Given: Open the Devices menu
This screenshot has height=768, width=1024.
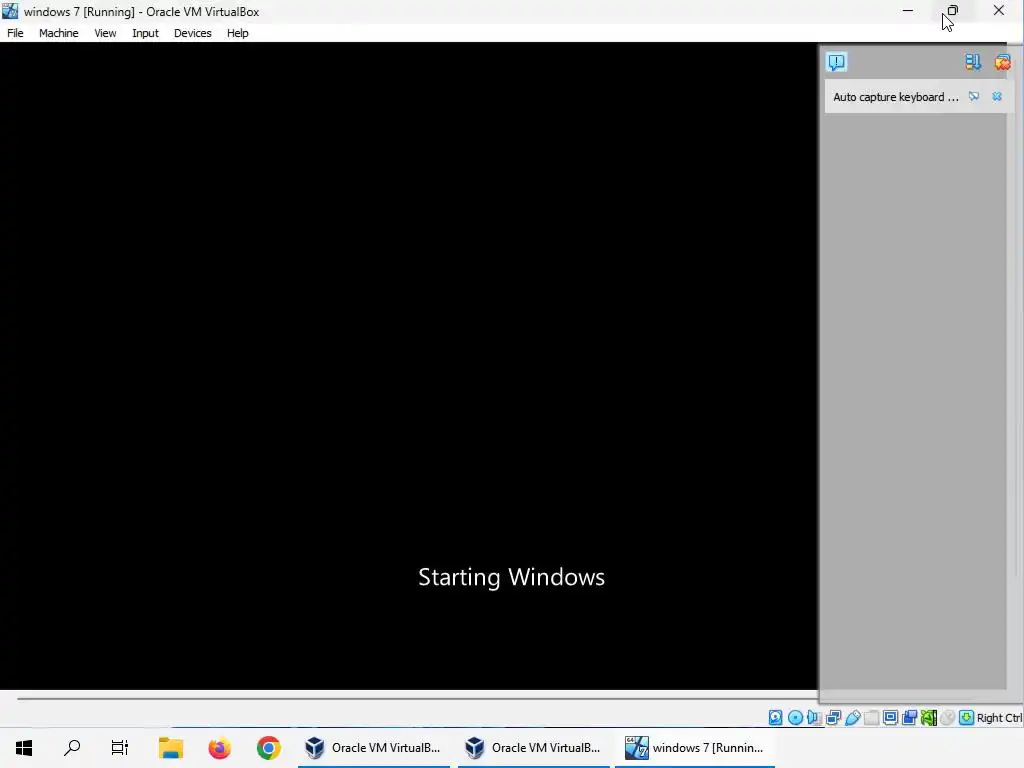Looking at the screenshot, I should click(192, 33).
